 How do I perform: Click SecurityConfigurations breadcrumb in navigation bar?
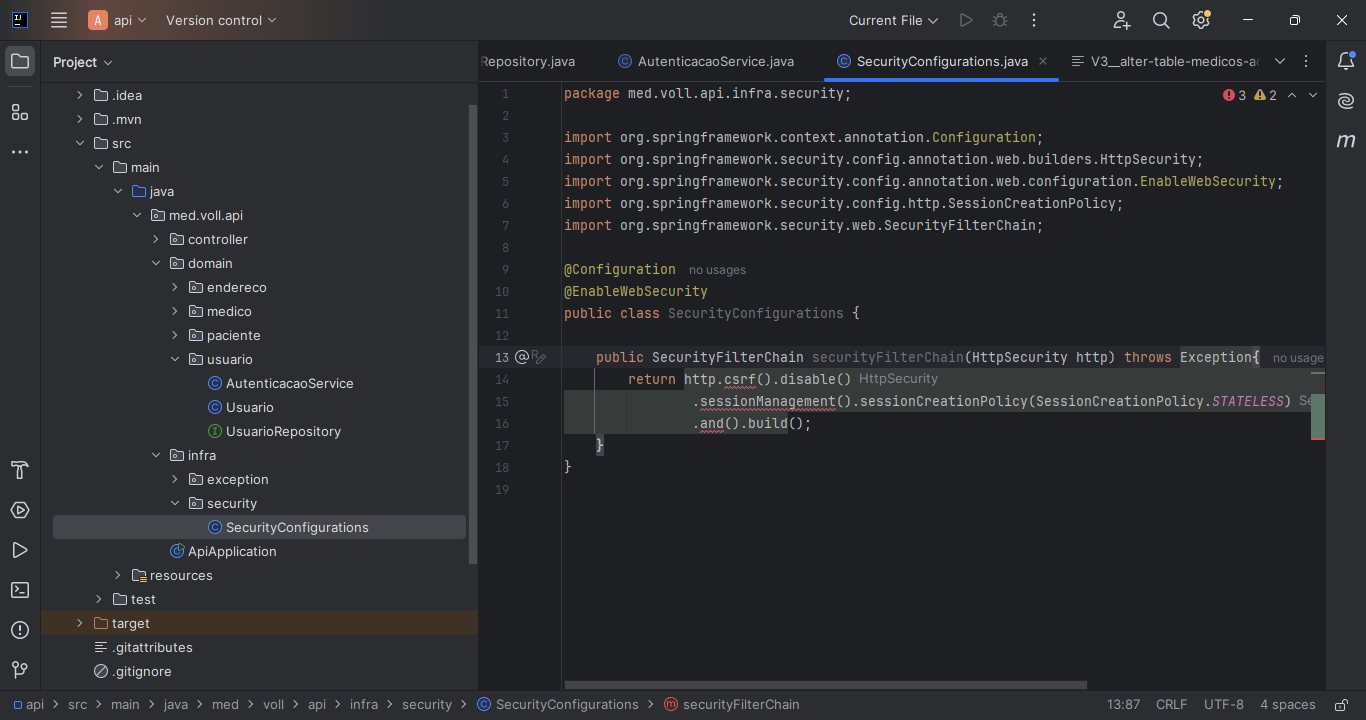(x=558, y=704)
